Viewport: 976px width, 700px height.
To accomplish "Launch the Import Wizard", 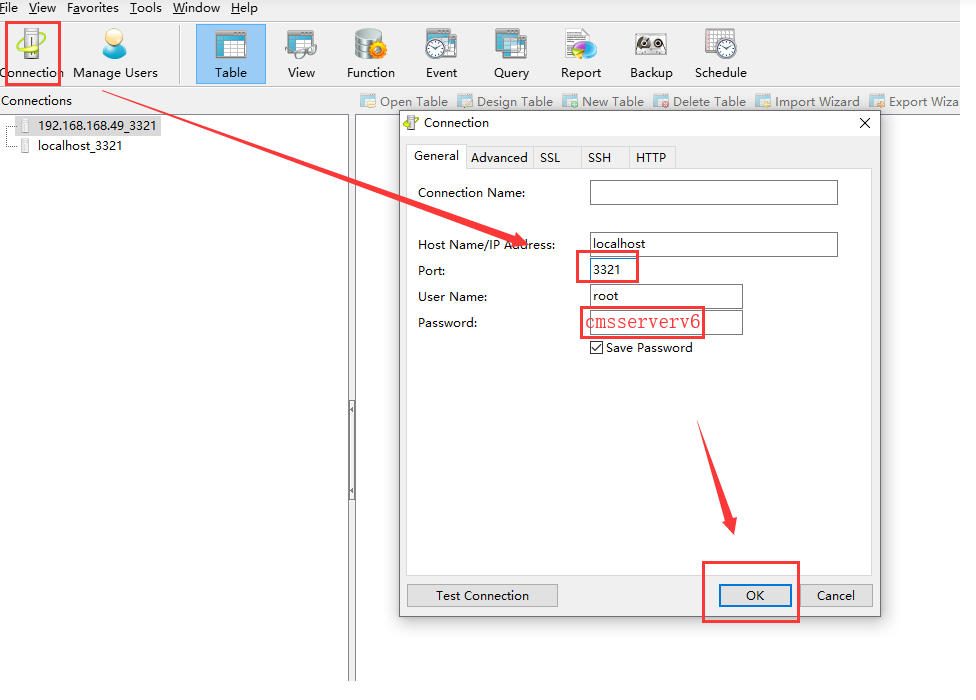I will [x=807, y=101].
